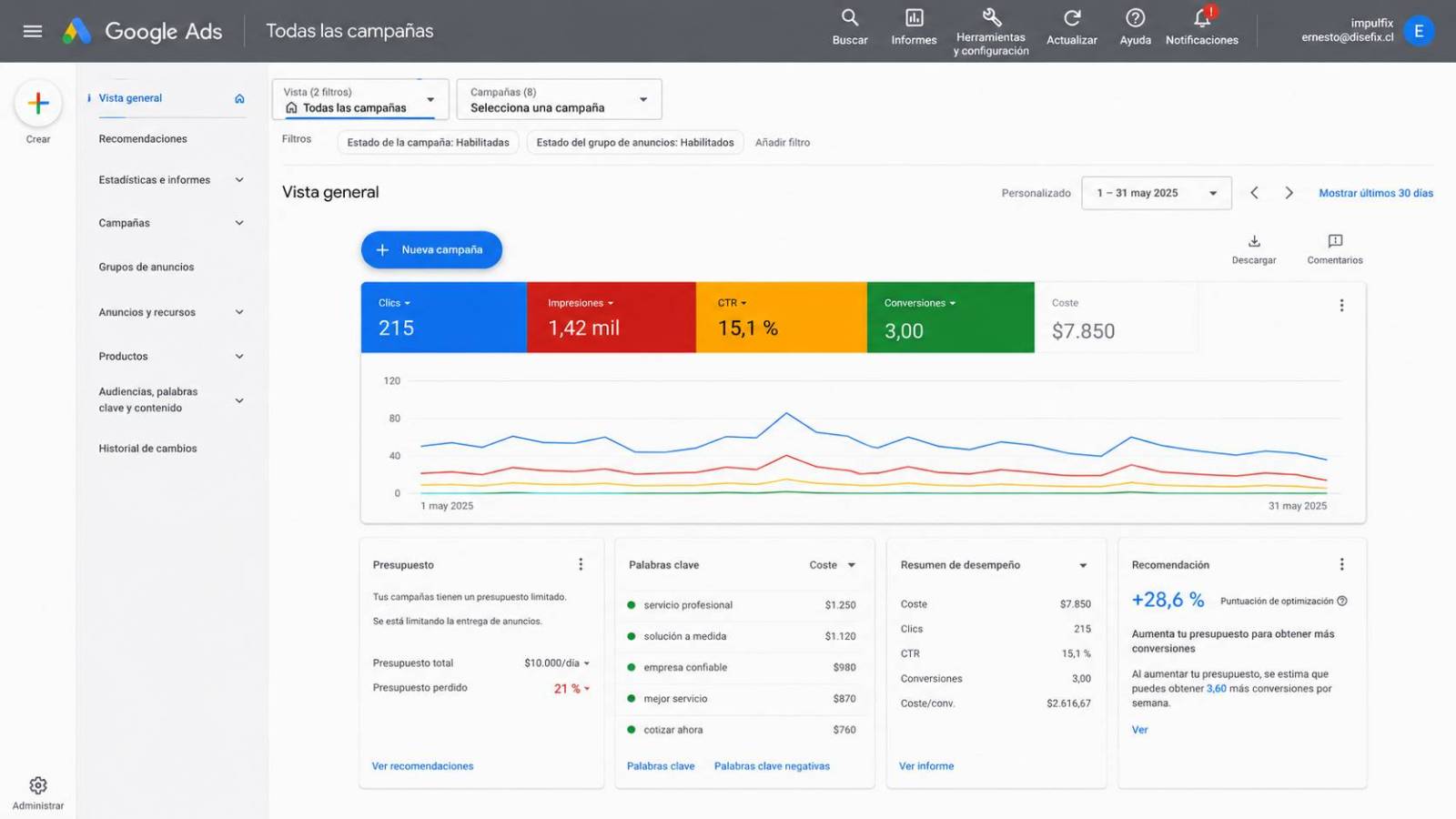Open Ver recomendaciones link
This screenshot has height=819, width=1456.
pos(422,766)
